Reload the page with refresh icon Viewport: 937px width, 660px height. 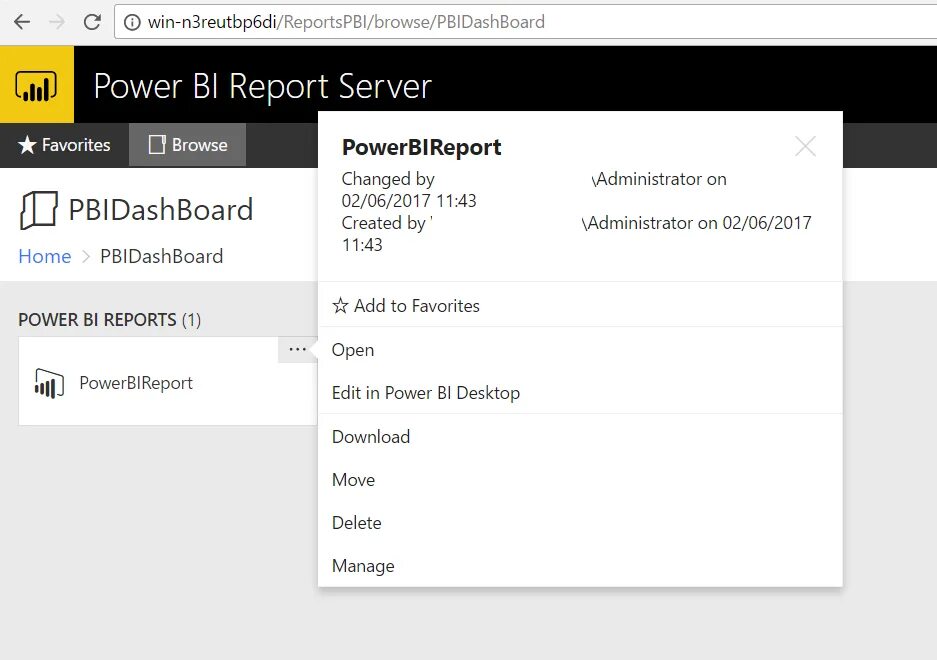click(x=92, y=22)
